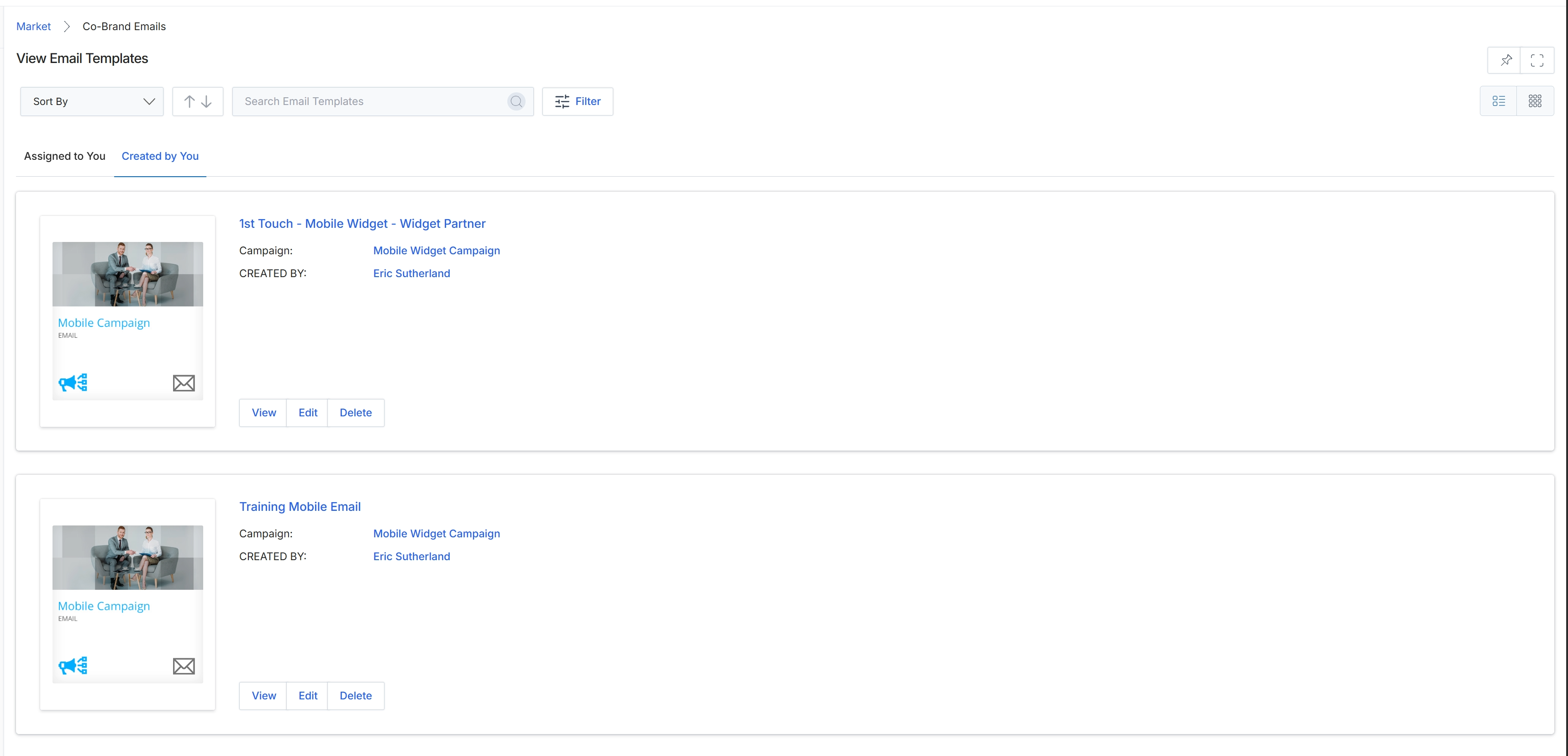The width and height of the screenshot is (1568, 756).
Task: Open the Sort By dropdown
Action: pyautogui.click(x=92, y=102)
